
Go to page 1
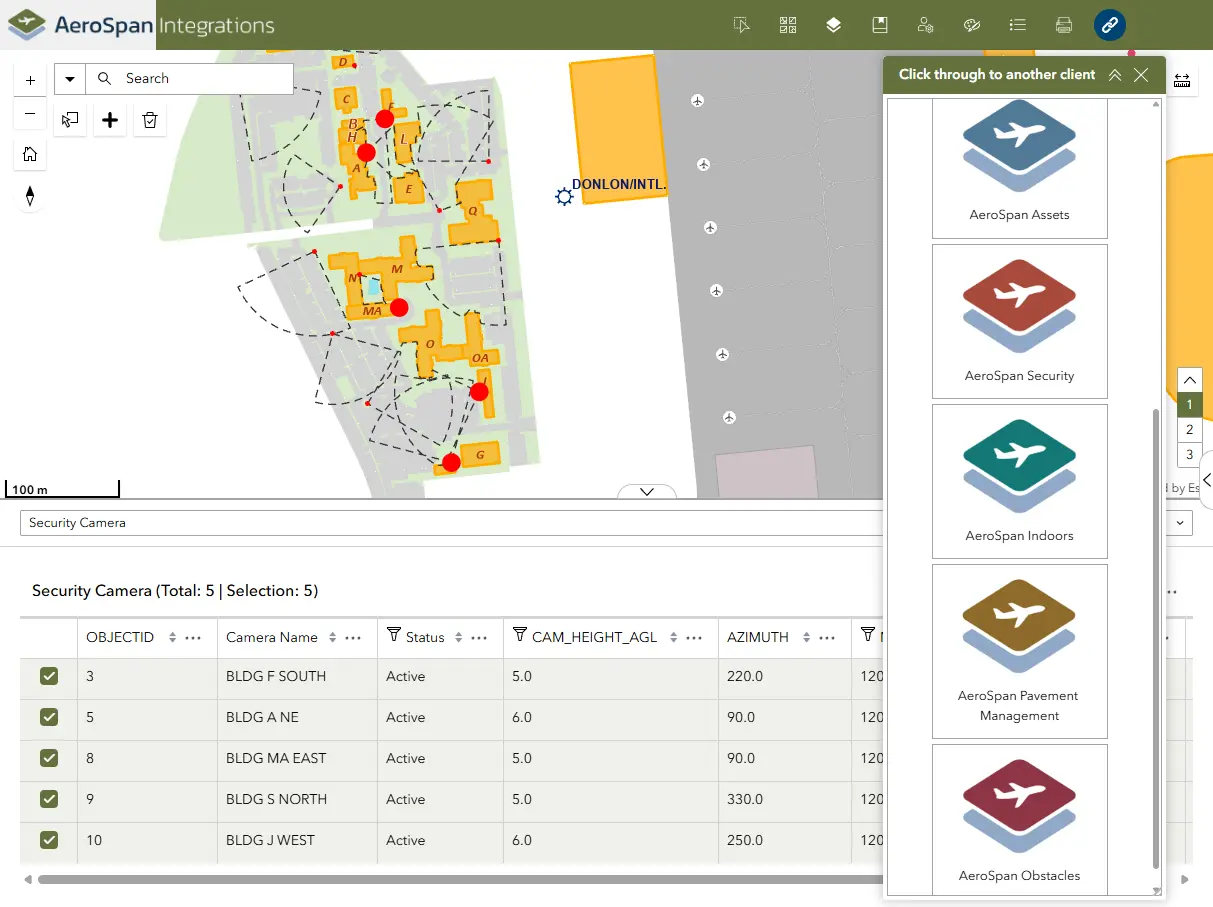point(1189,406)
